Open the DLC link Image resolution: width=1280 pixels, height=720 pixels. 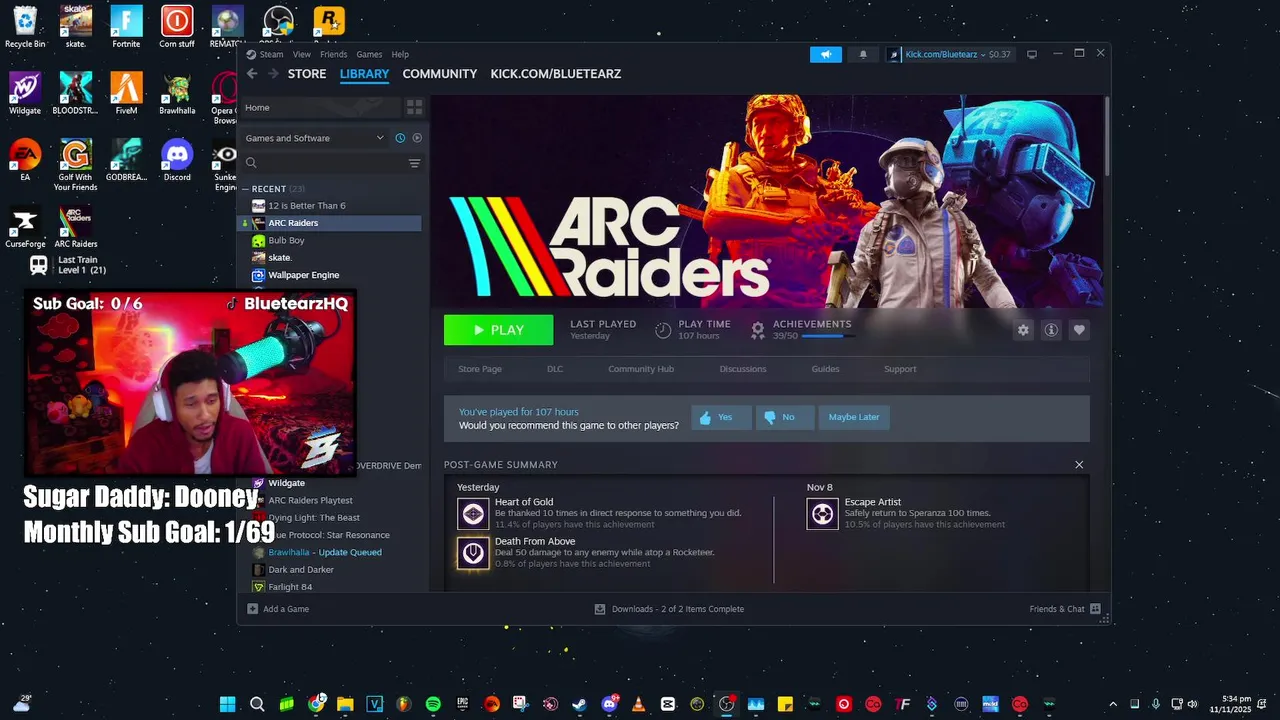point(555,369)
